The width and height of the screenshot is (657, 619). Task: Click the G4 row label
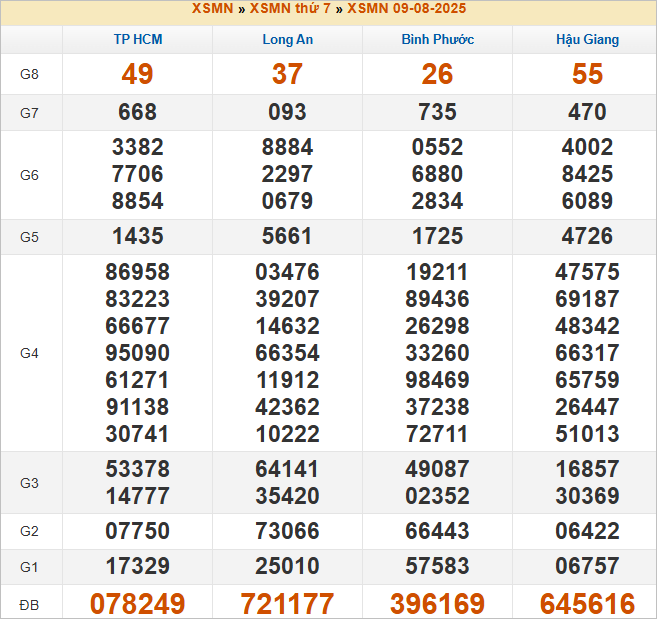(30, 353)
